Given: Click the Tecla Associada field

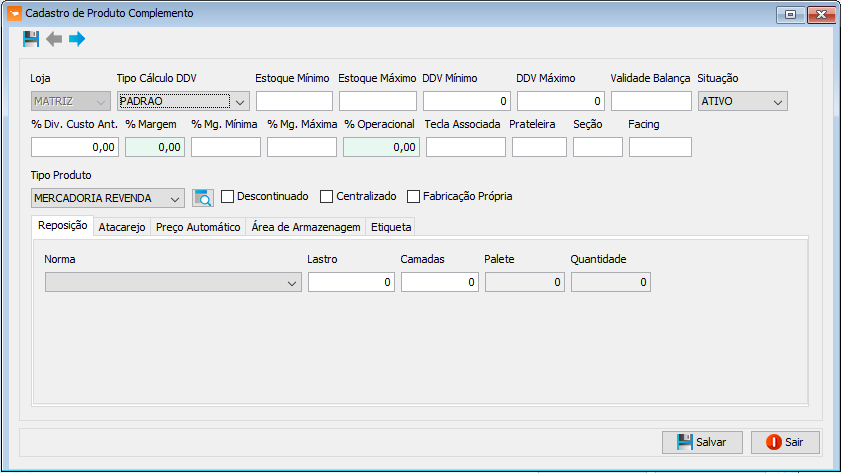Looking at the screenshot, I should pyautogui.click(x=466, y=147).
